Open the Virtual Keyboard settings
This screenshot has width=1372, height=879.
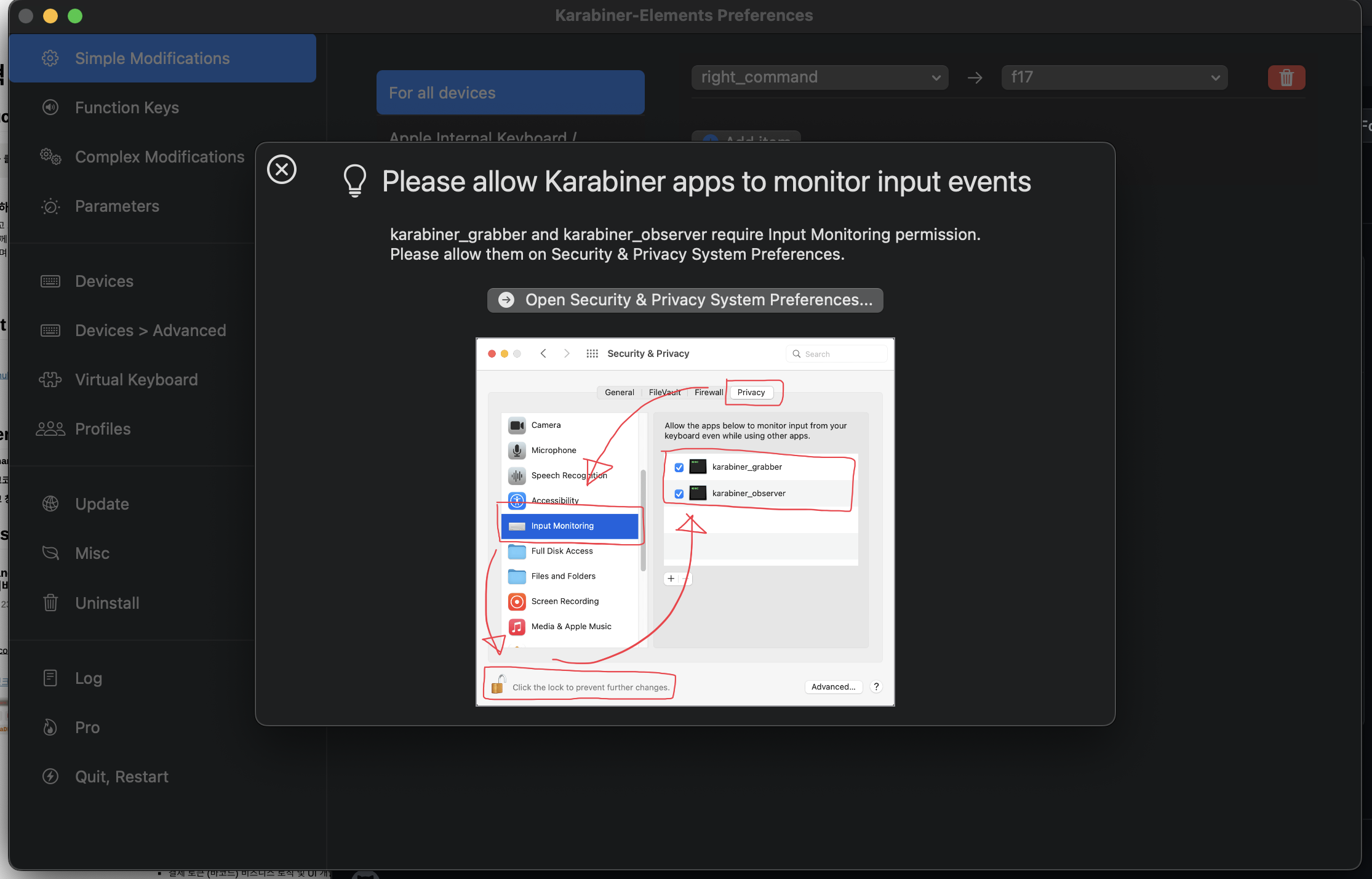click(136, 379)
